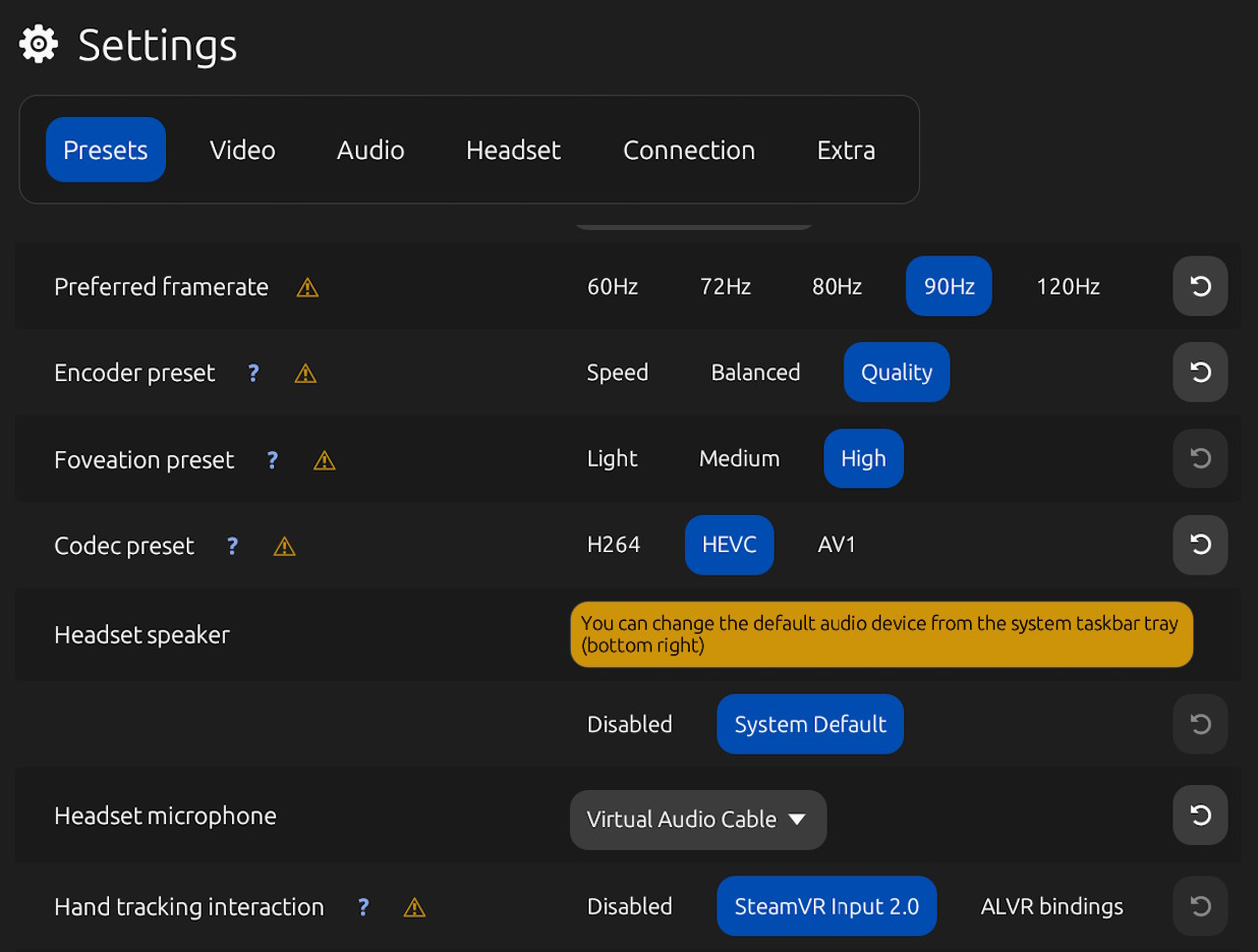Image resolution: width=1258 pixels, height=952 pixels.
Task: Go to the Headset tab
Action: tap(513, 150)
